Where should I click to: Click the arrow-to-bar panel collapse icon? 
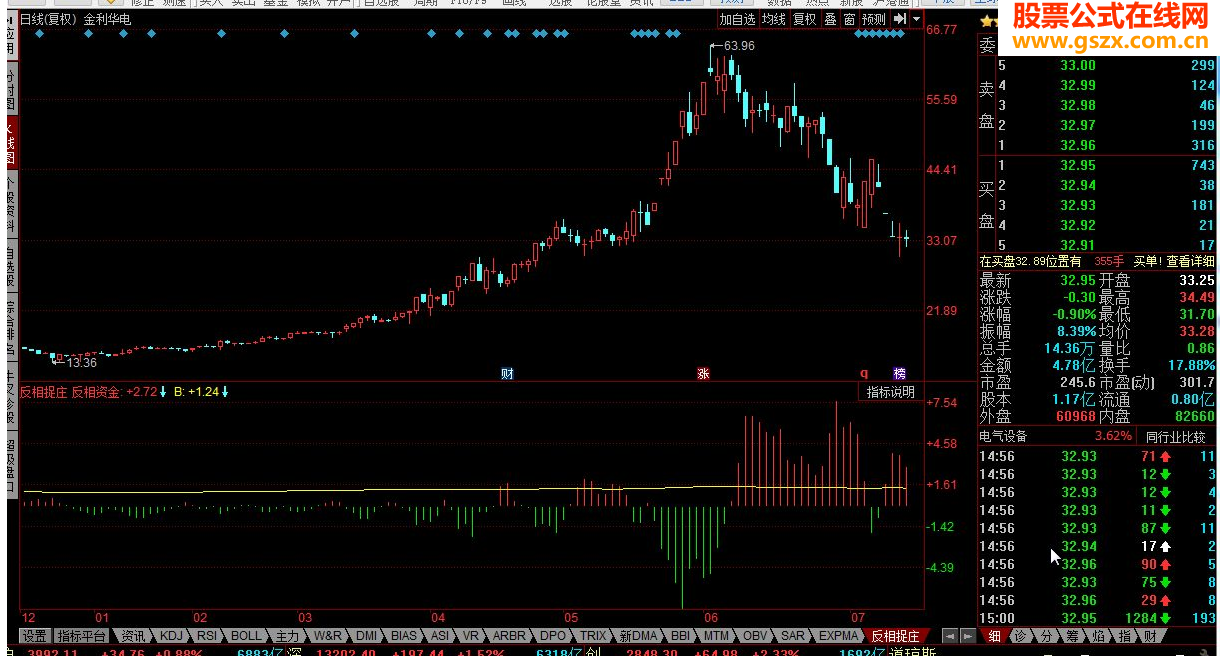coord(899,19)
